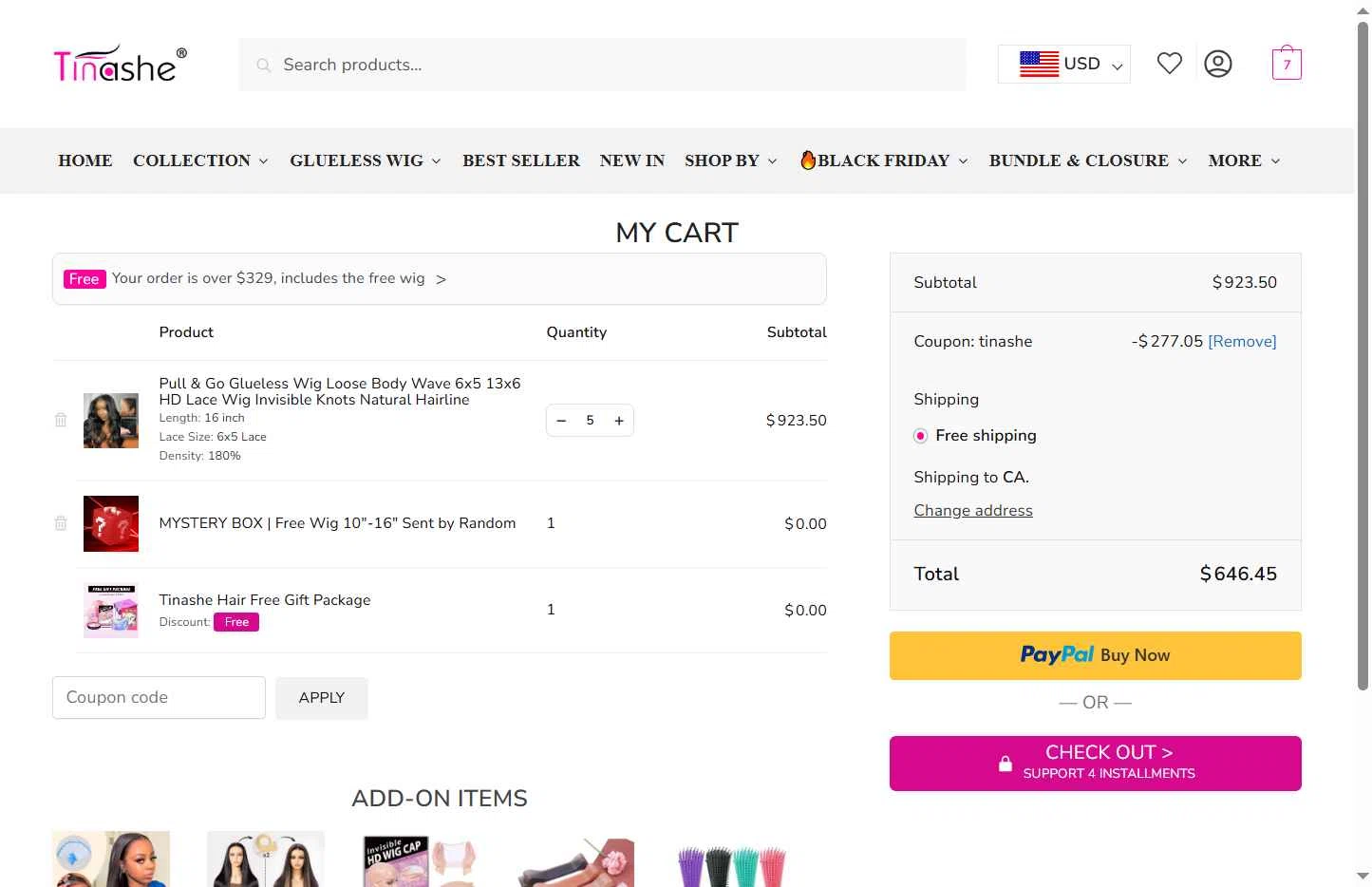The image size is (1372, 887).
Task: Click the fire icon beside Black Friday
Action: [x=808, y=160]
